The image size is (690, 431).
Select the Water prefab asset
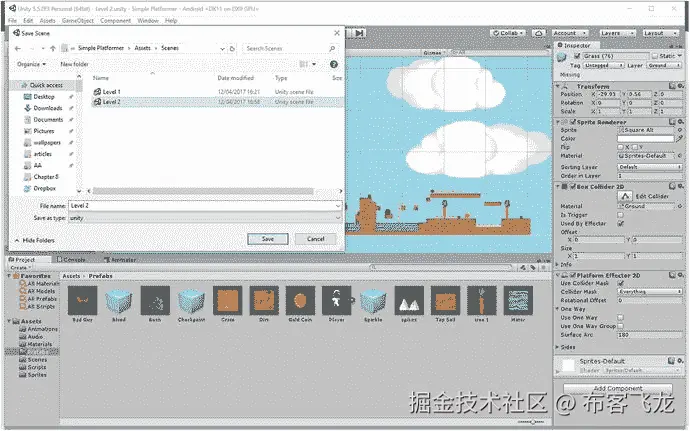[x=518, y=300]
